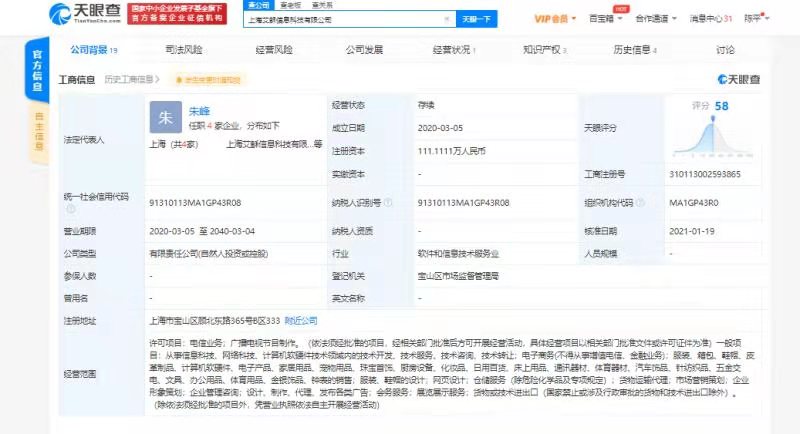Click the company type 有限责任公司(自然人投资或控股)
This screenshot has height=434, width=800.
click(x=209, y=253)
